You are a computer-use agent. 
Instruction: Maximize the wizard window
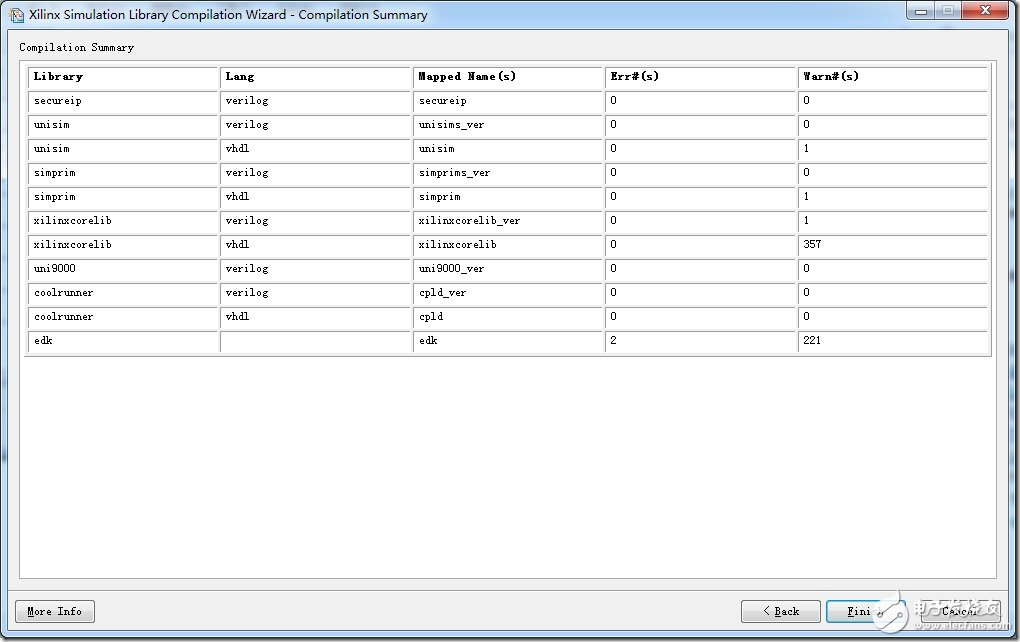coord(947,11)
